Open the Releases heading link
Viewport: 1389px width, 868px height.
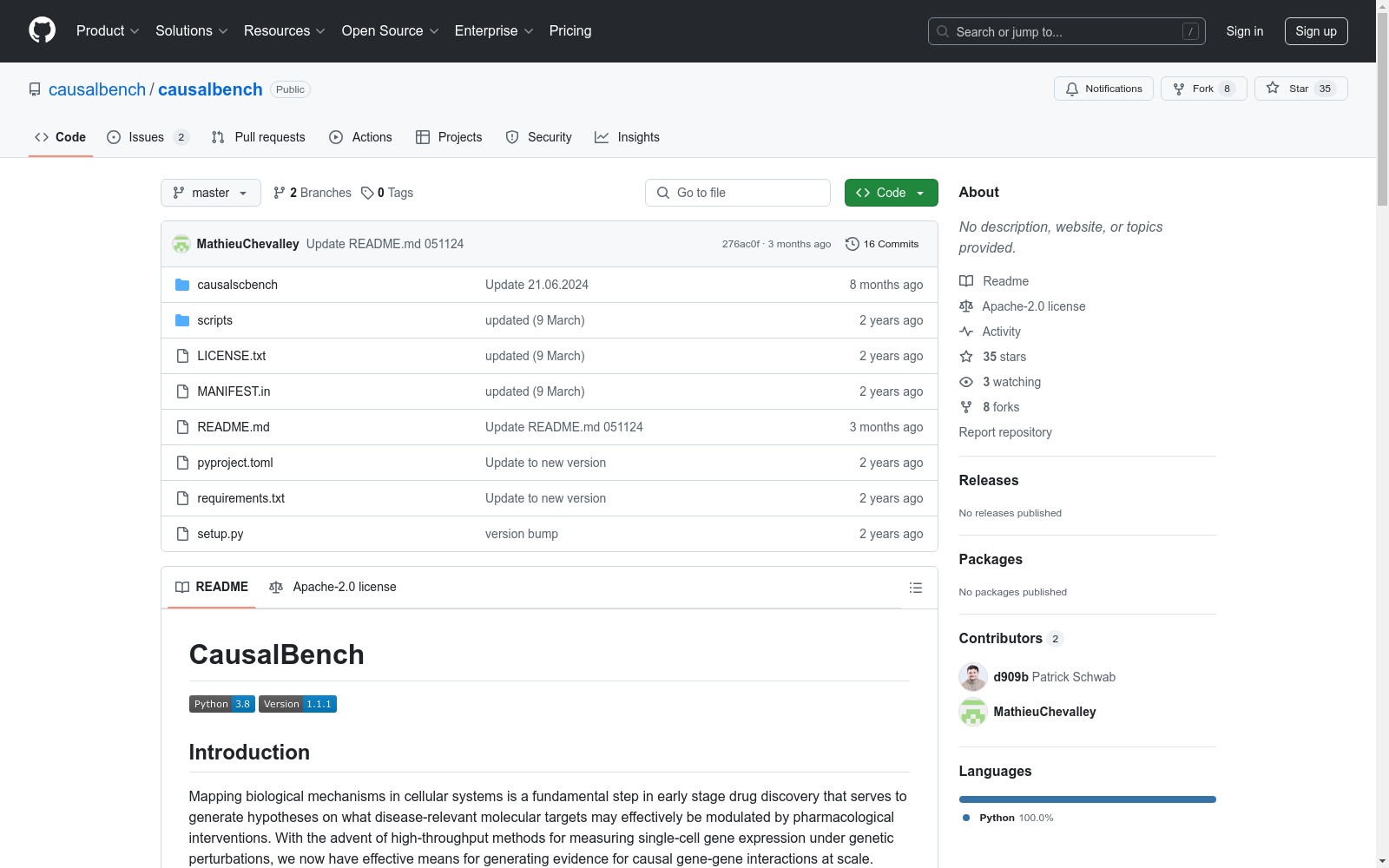point(989,480)
